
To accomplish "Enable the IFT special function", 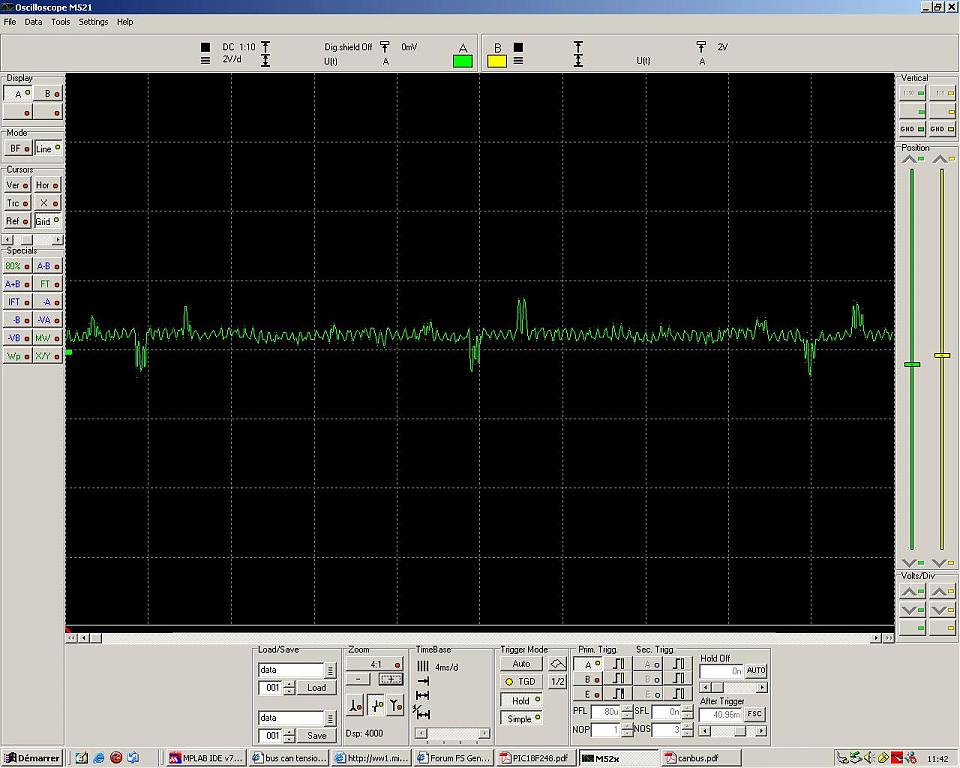I will point(18,302).
